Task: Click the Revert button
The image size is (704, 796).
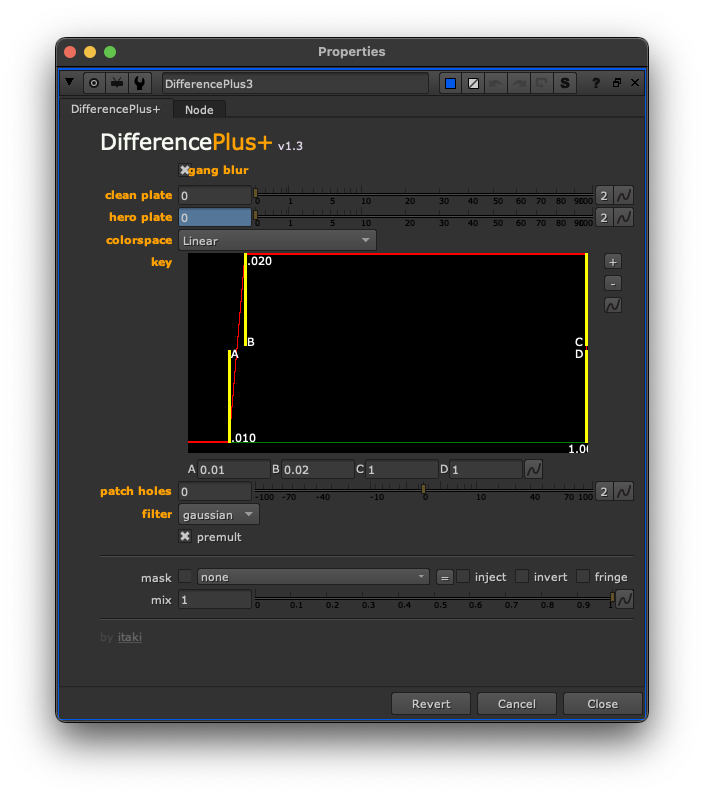Action: coord(431,704)
